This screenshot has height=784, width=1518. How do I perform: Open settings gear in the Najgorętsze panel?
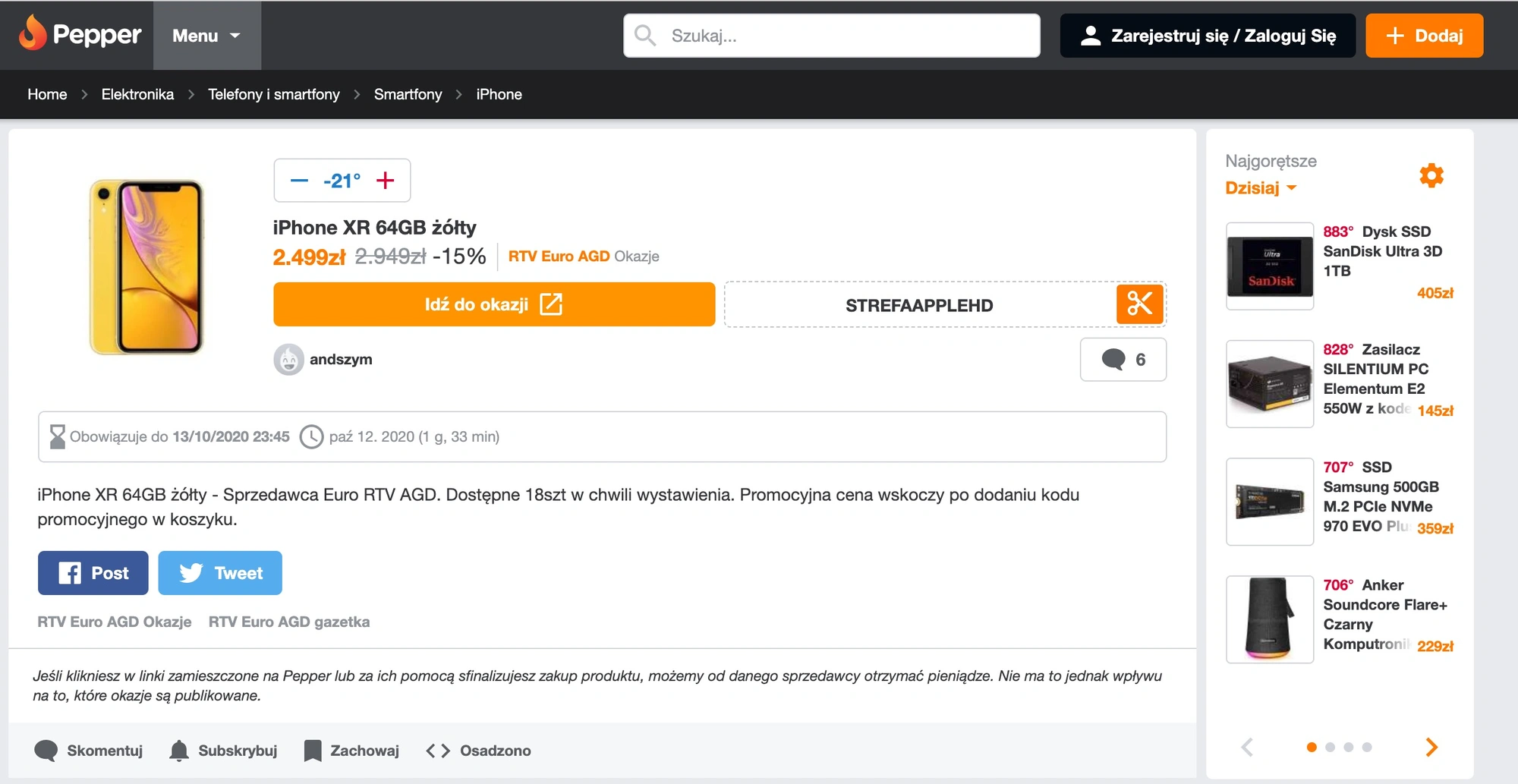click(1431, 175)
